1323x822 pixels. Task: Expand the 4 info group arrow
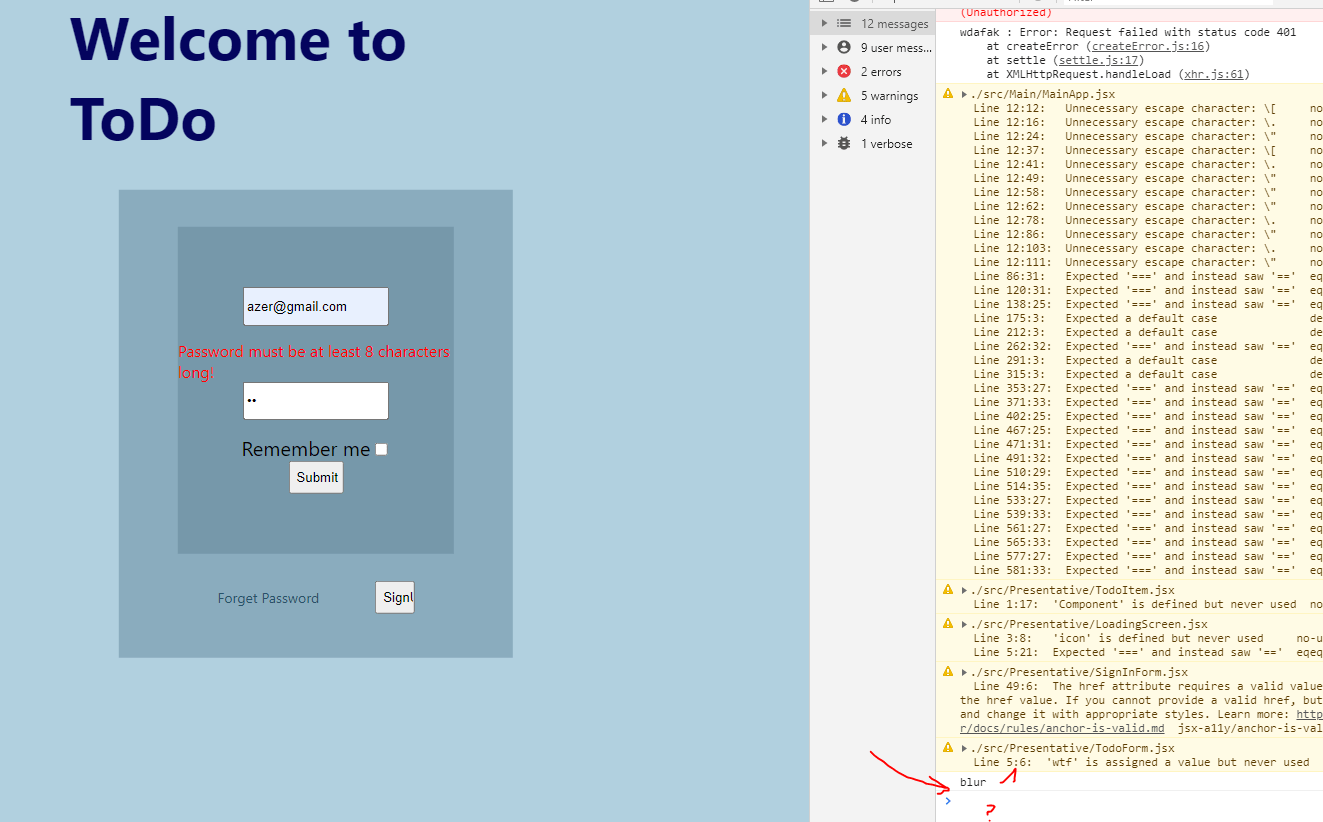point(824,119)
